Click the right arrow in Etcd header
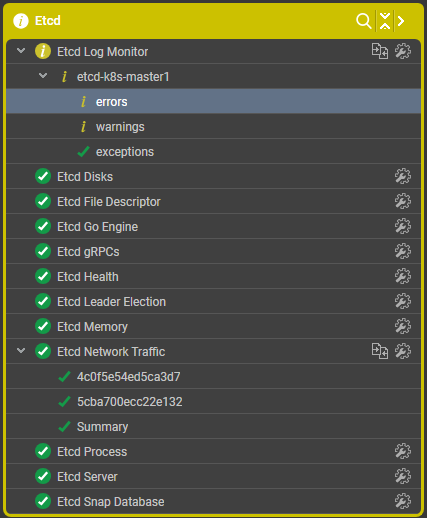Viewport: 427px width, 518px height. (x=401, y=21)
